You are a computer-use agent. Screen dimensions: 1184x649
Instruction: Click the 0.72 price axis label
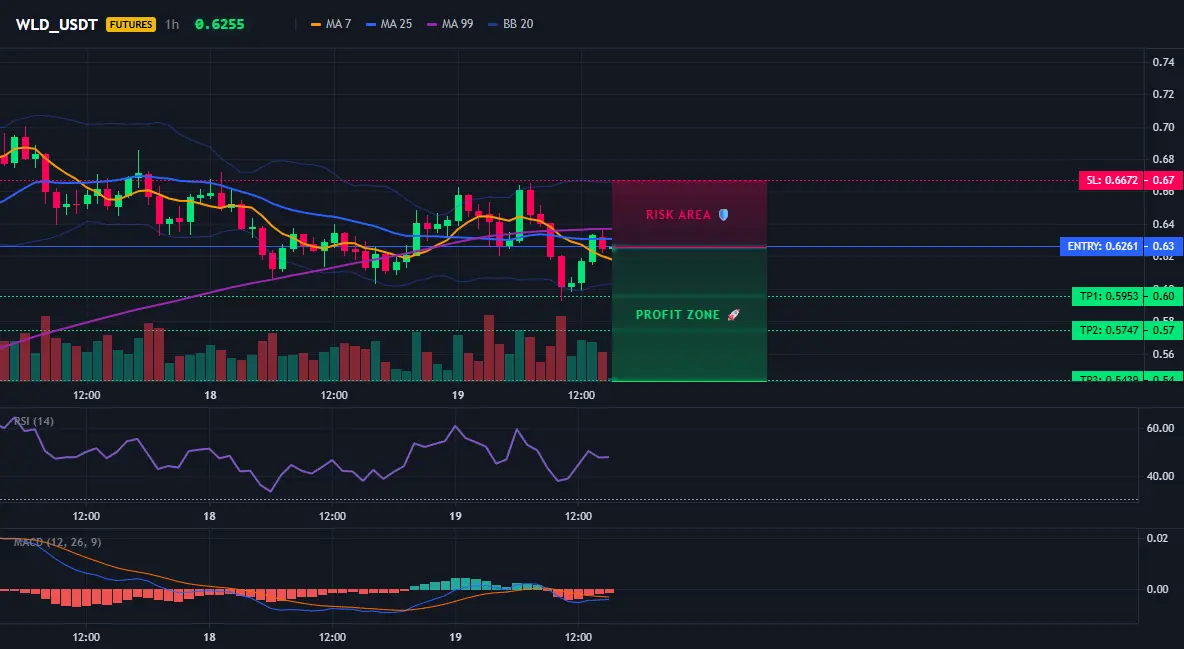(x=1163, y=94)
